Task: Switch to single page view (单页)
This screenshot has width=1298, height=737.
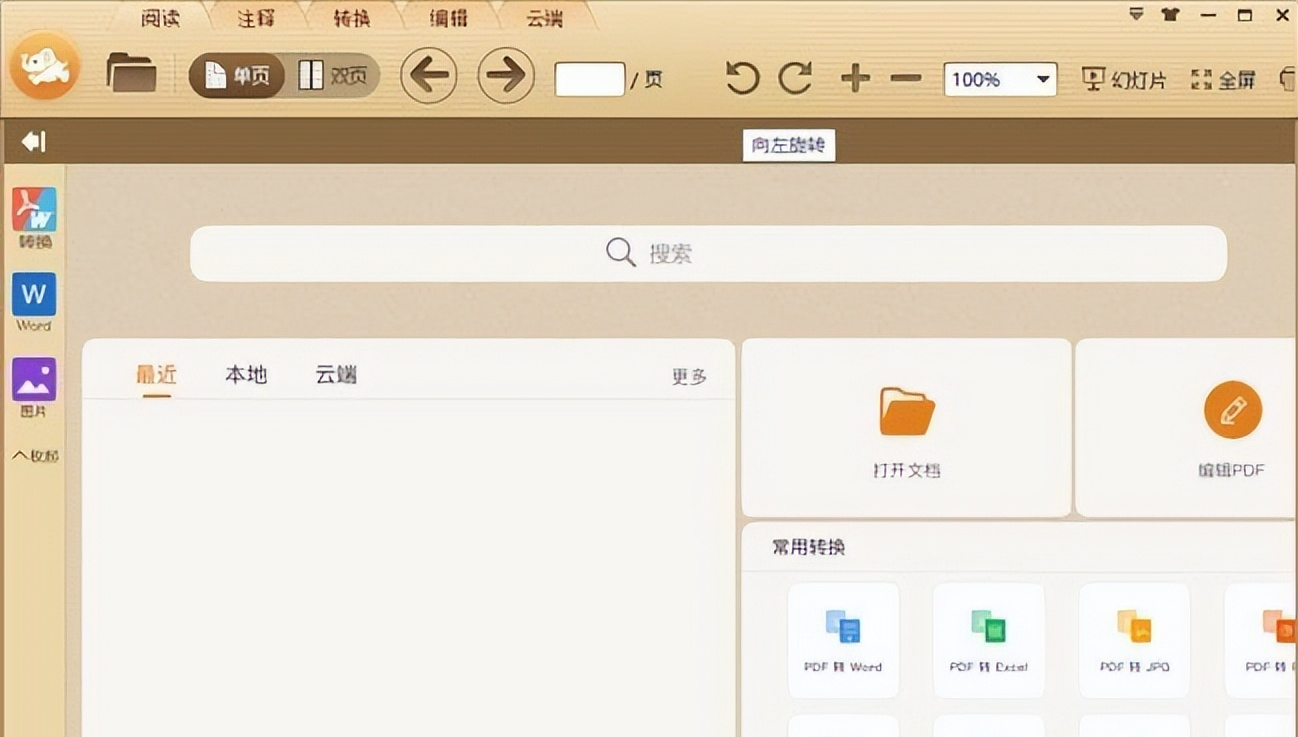Action: click(x=238, y=76)
